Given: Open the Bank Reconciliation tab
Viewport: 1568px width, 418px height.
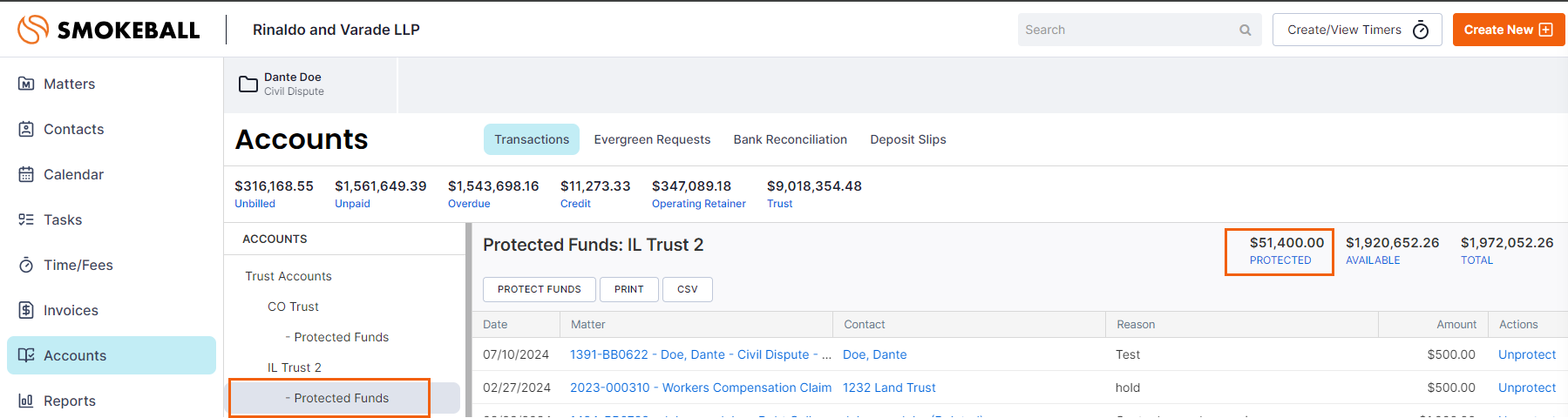Looking at the screenshot, I should (x=791, y=139).
